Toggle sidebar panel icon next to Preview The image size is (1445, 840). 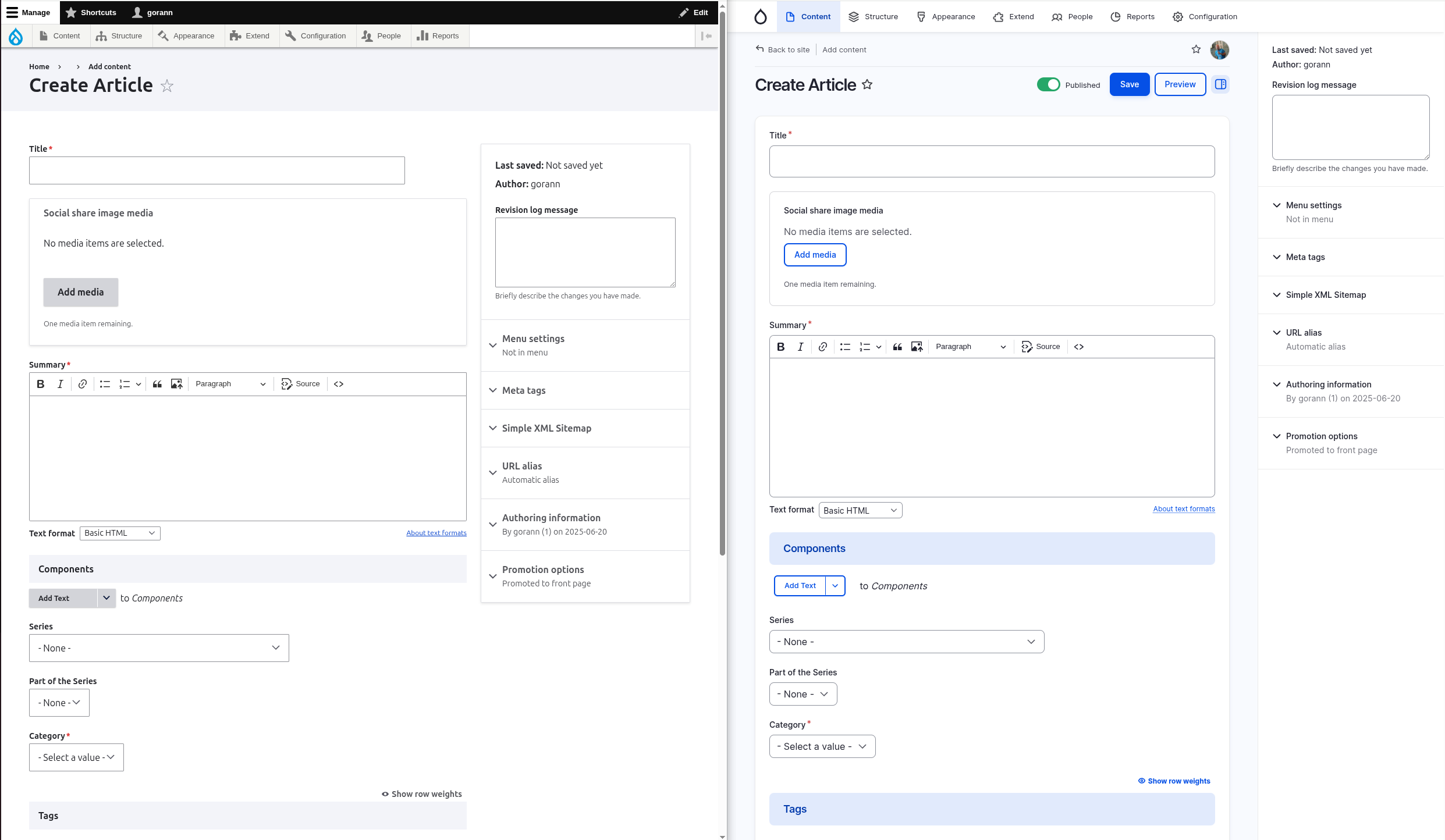tap(1220, 84)
